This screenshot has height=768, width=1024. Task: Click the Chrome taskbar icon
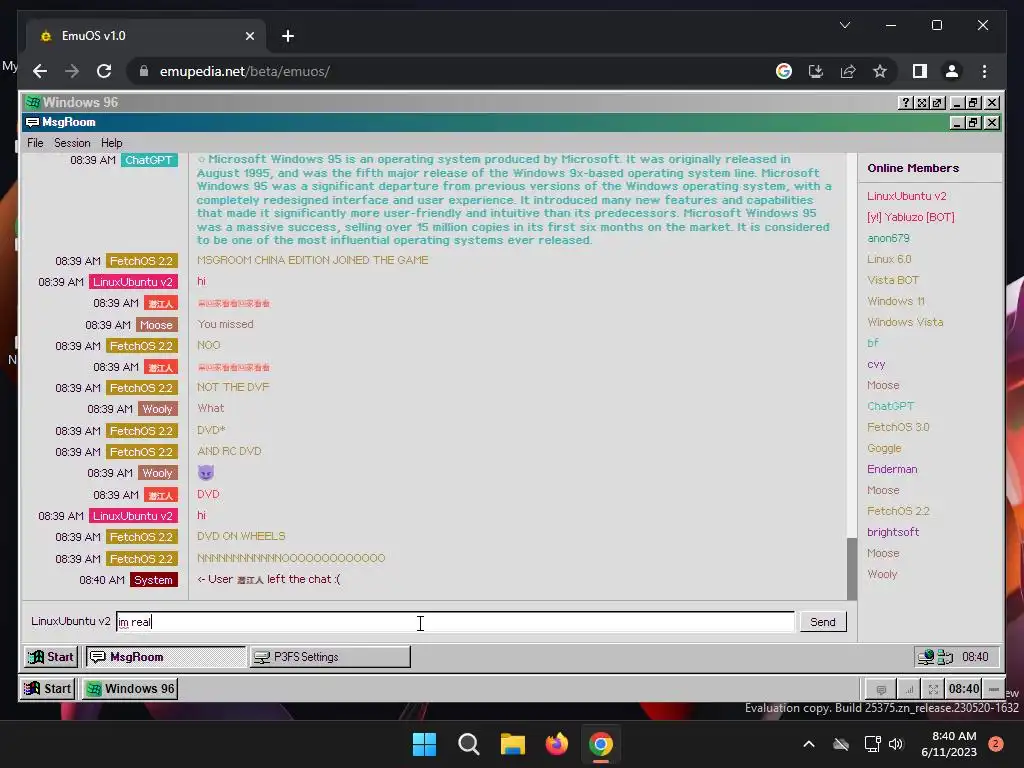point(601,744)
